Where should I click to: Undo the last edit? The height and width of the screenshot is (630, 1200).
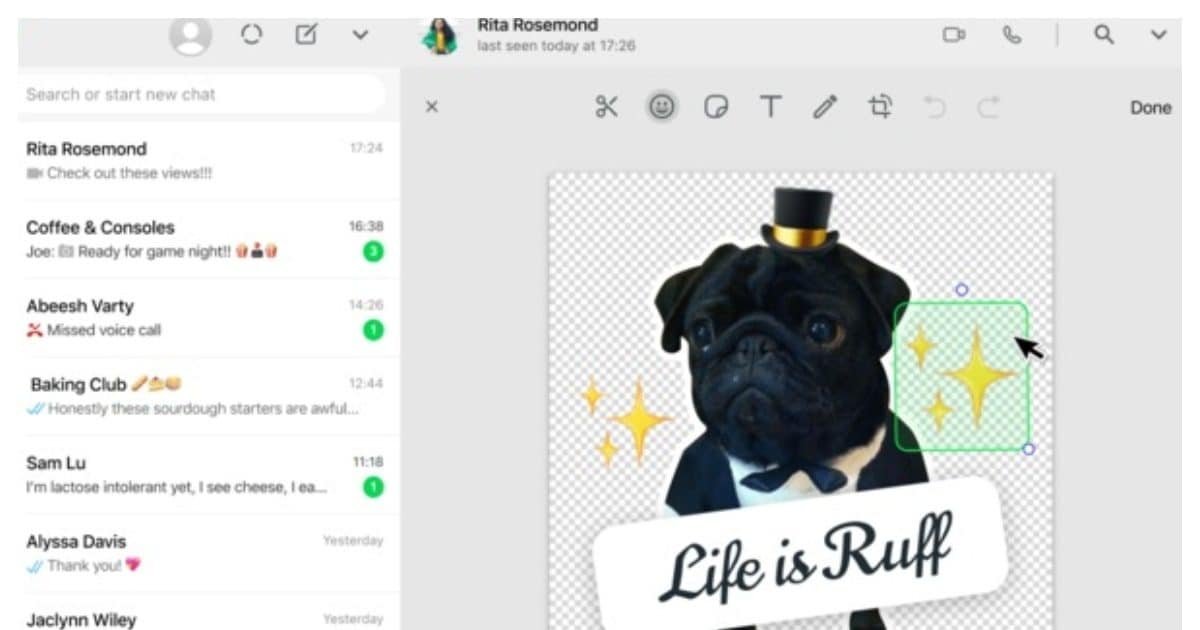coord(935,107)
